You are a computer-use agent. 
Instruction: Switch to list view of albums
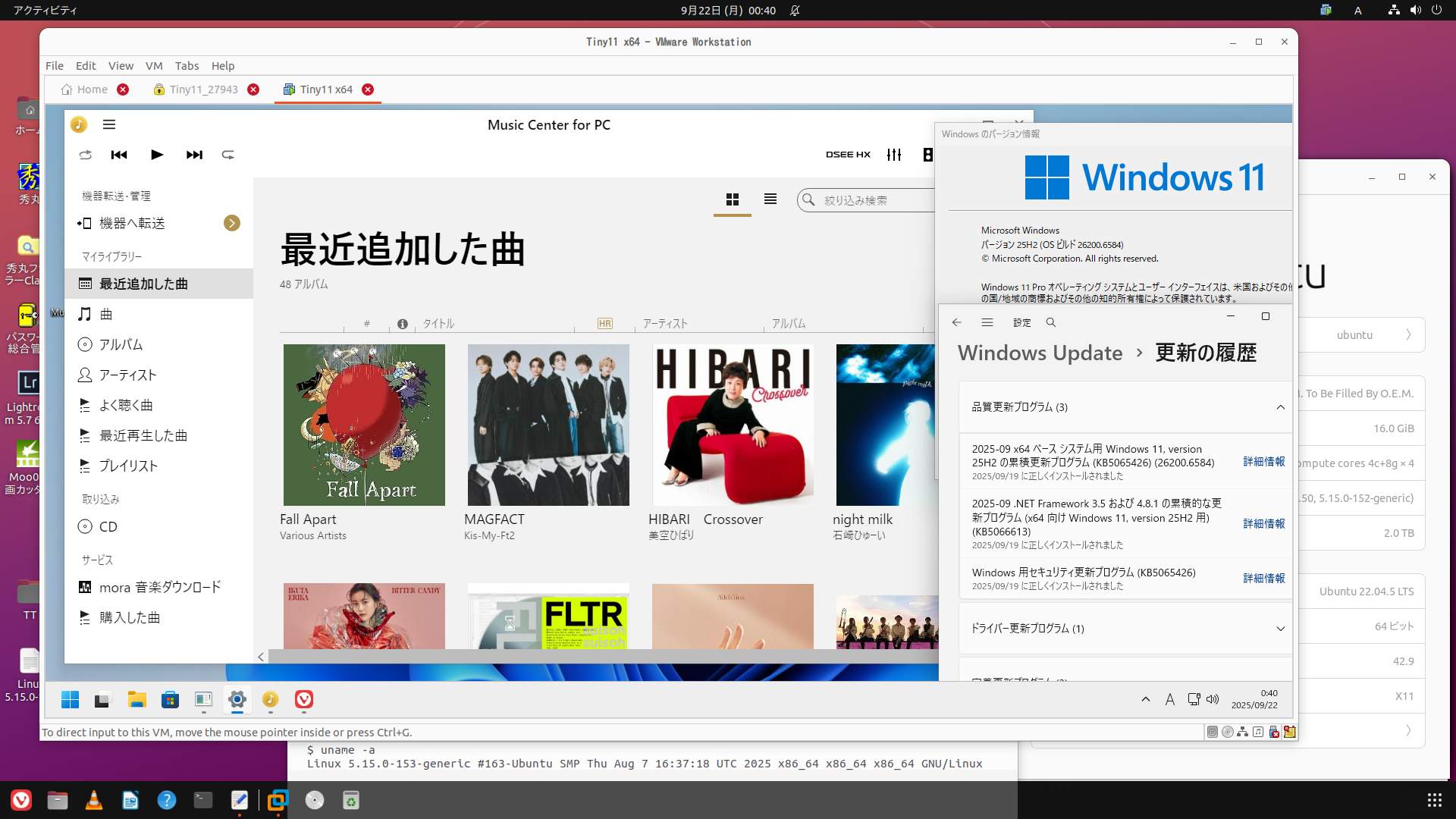pyautogui.click(x=770, y=199)
